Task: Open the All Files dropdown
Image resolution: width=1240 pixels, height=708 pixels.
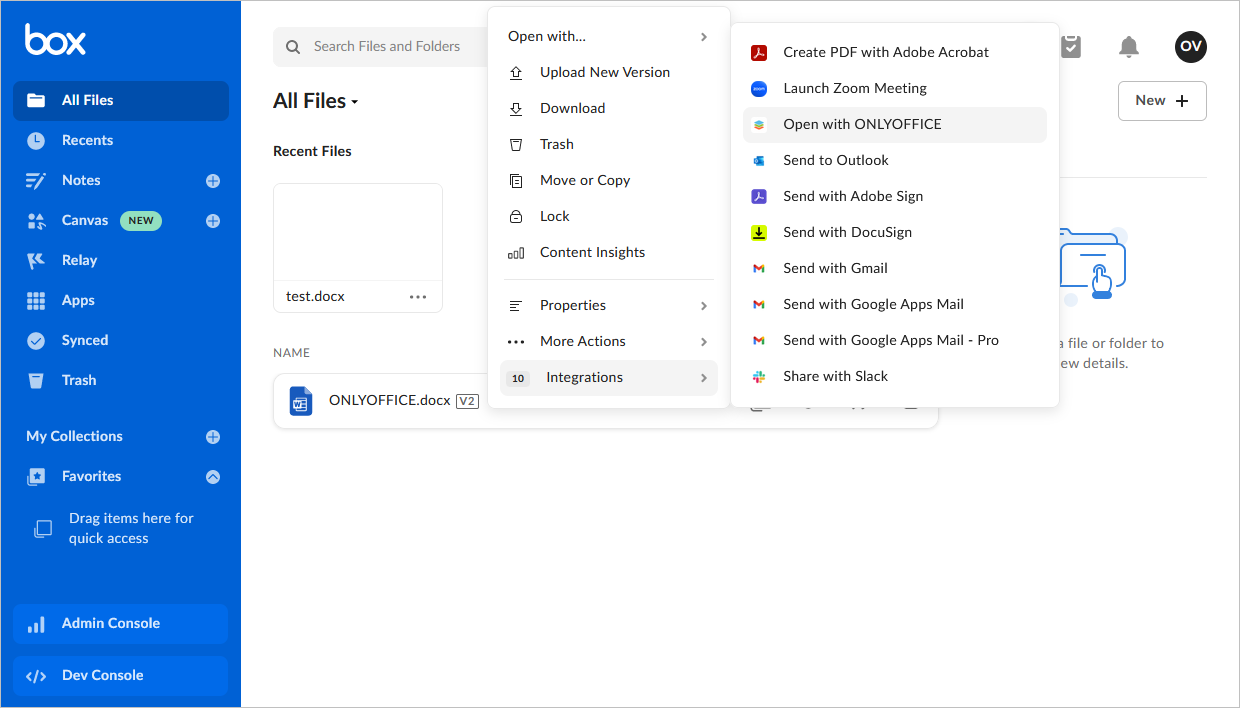Action: click(316, 100)
